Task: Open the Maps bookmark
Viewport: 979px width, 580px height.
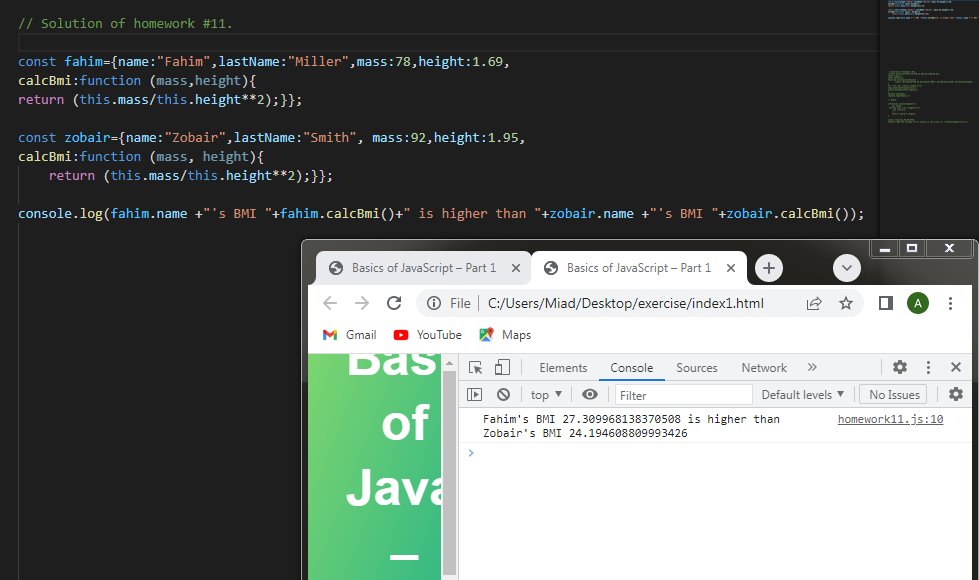Action: 505,335
